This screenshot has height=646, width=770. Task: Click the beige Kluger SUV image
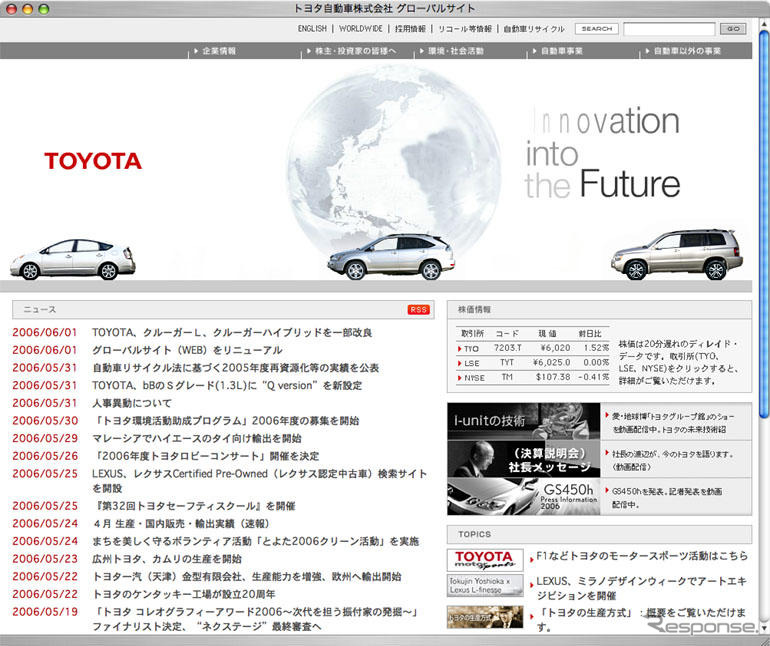(x=677, y=254)
